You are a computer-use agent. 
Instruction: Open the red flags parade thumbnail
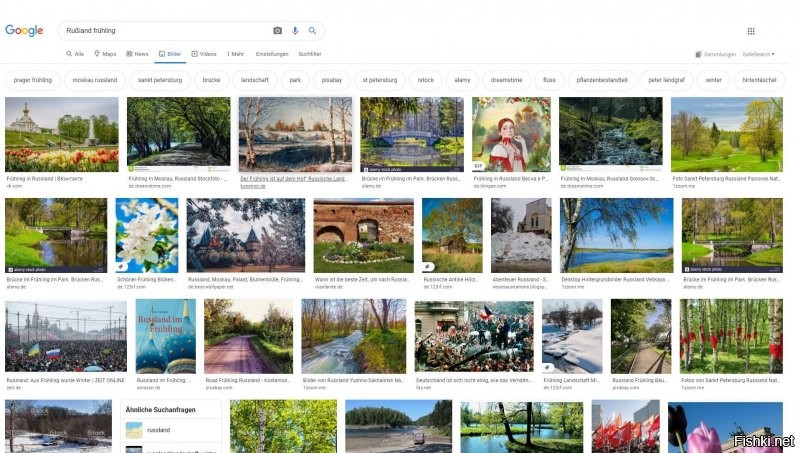click(x=626, y=426)
